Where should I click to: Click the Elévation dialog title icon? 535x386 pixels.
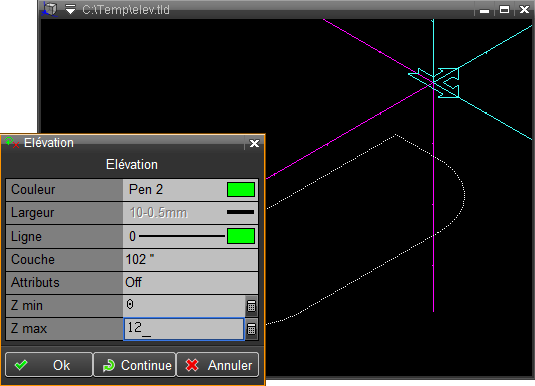pyautogui.click(x=12, y=142)
